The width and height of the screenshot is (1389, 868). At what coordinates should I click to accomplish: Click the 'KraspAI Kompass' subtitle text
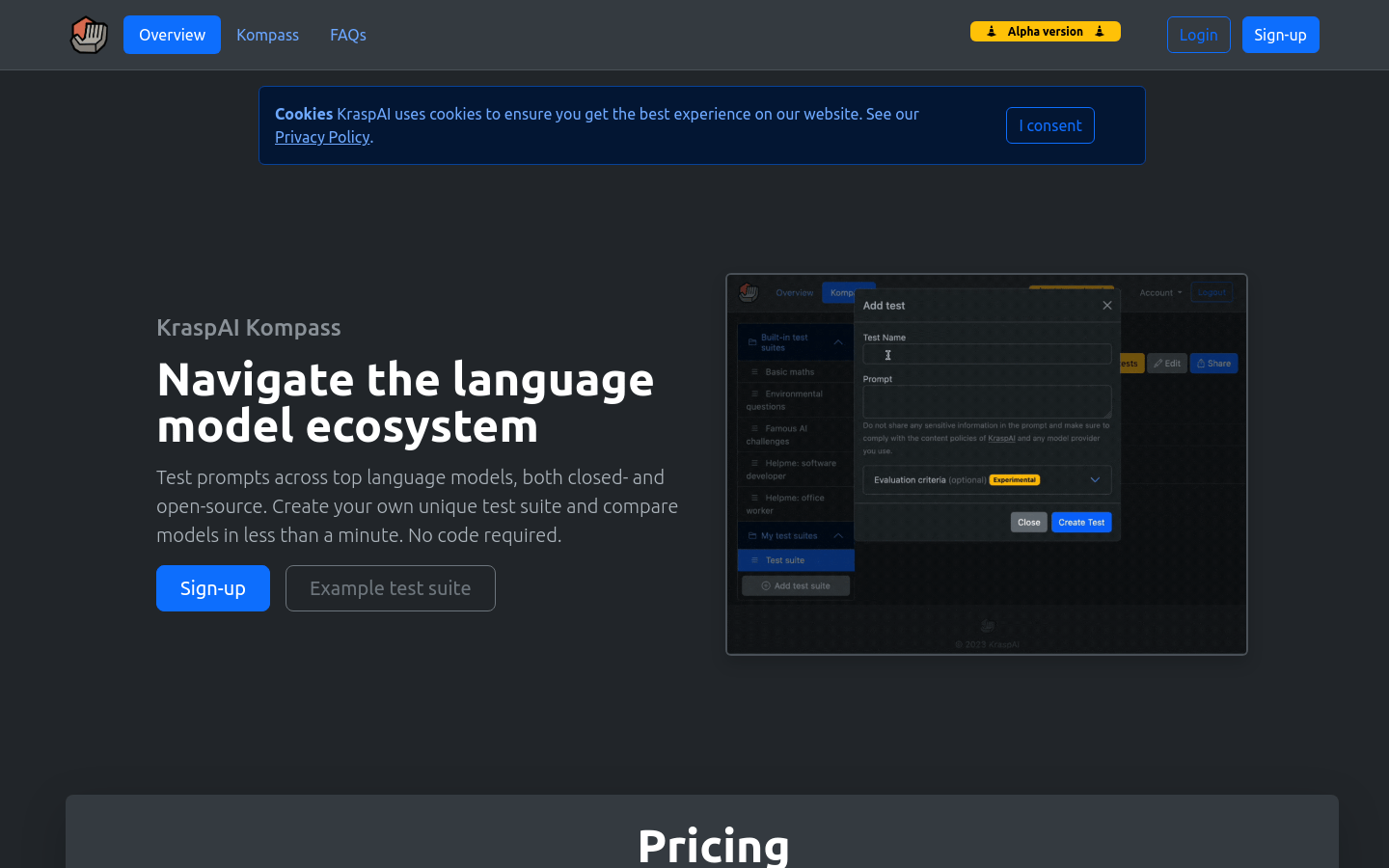pos(249,328)
